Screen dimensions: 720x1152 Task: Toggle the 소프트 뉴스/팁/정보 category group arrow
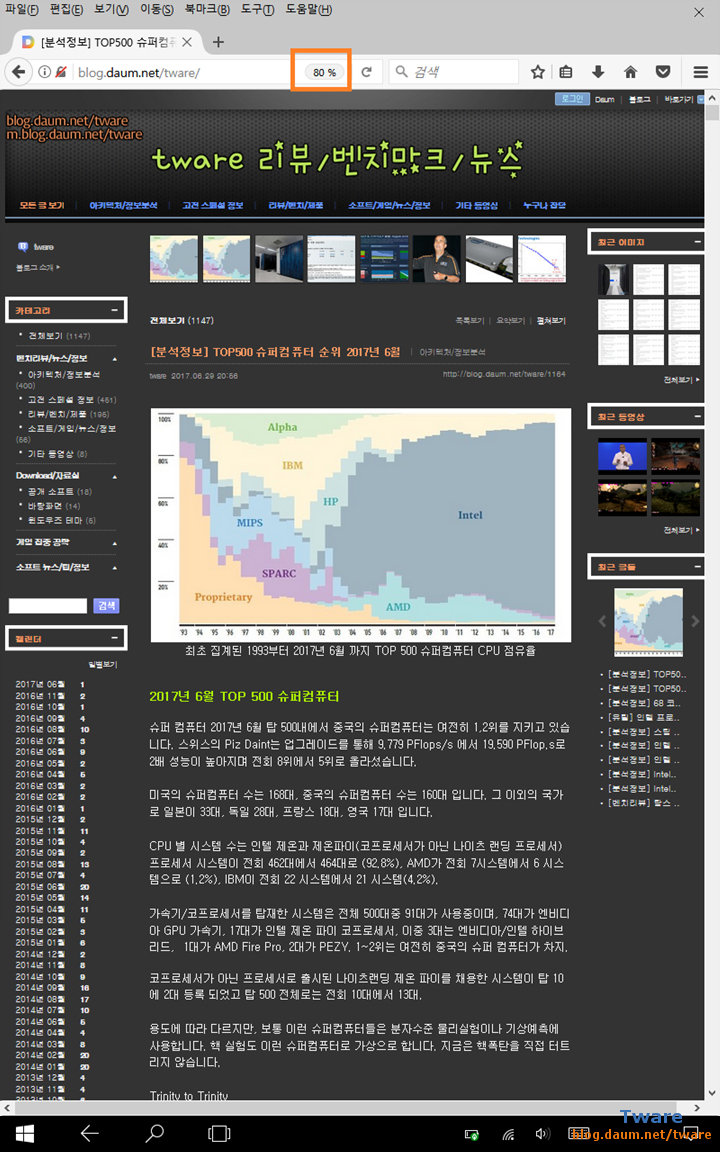coord(115,568)
